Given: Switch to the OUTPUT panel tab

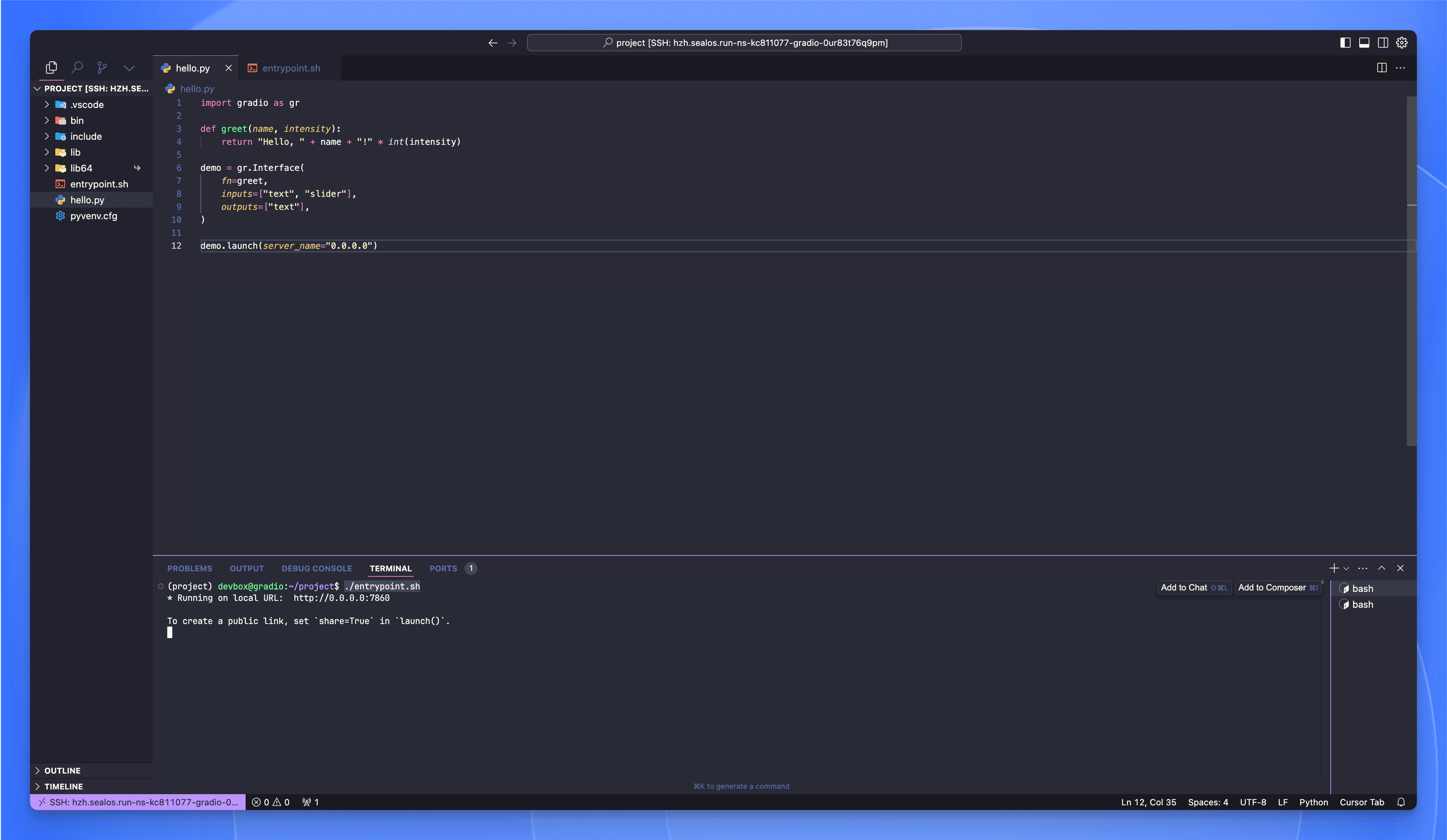Looking at the screenshot, I should click(247, 568).
